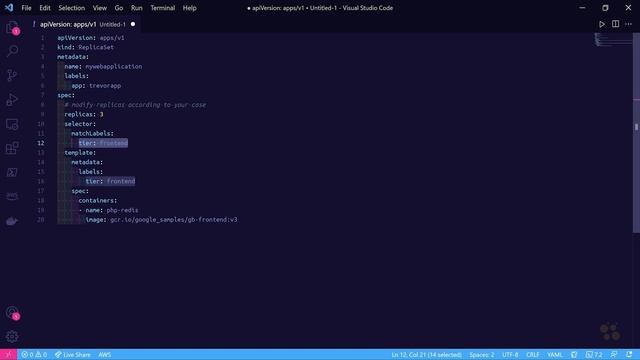
Task: Open the Search view in activity bar
Action: tap(12, 51)
